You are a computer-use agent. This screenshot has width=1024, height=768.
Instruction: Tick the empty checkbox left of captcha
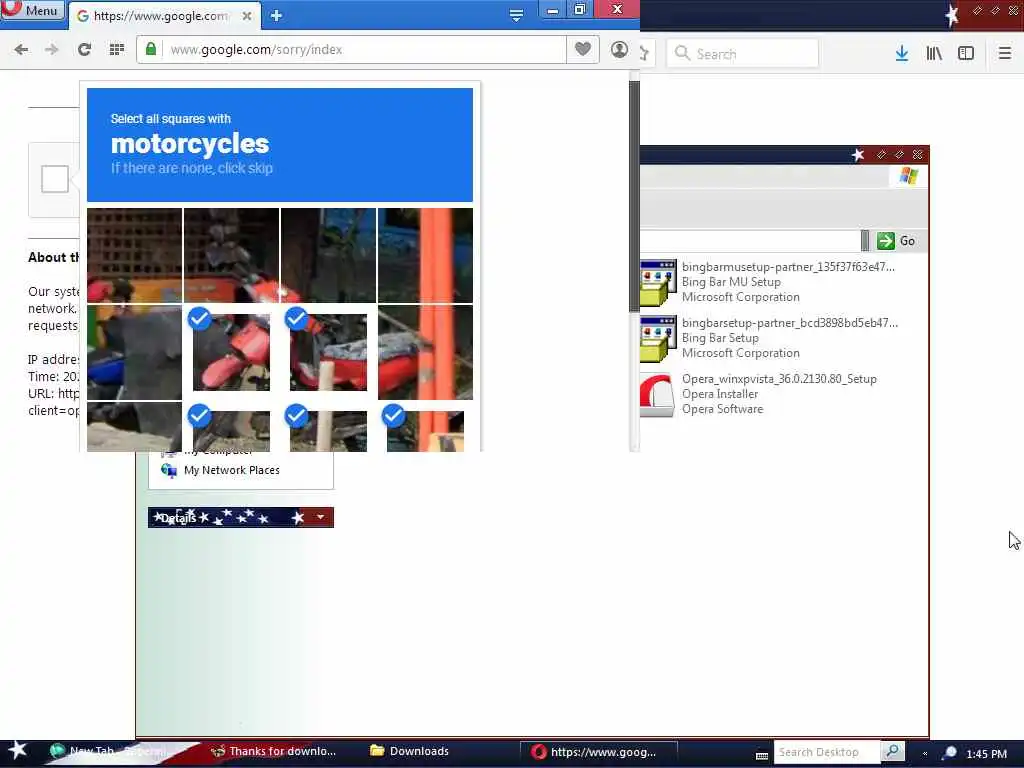(55, 179)
